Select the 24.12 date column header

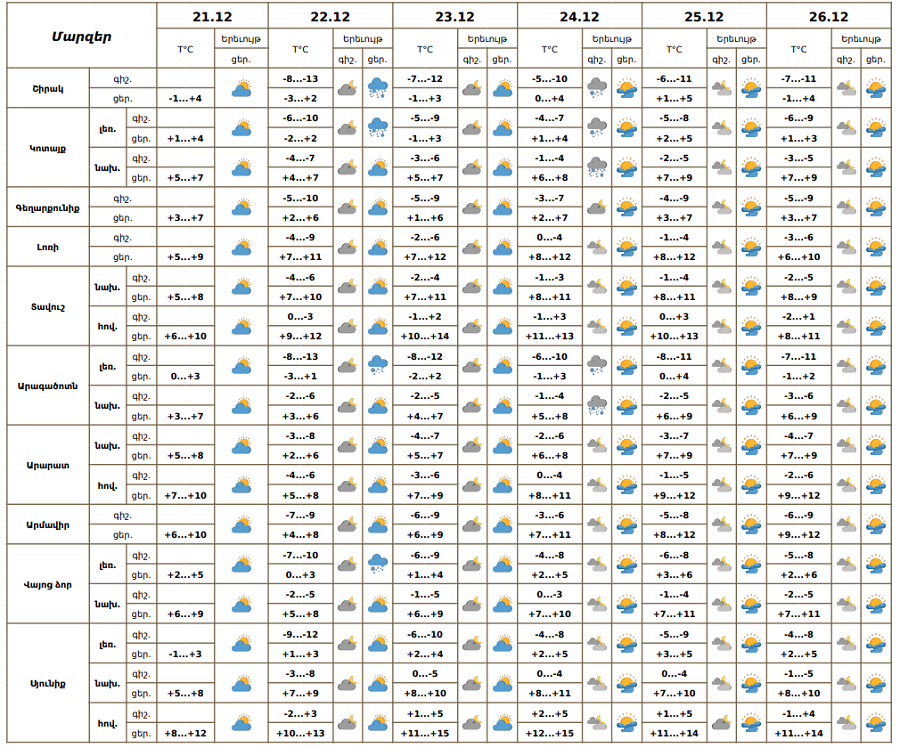point(579,17)
